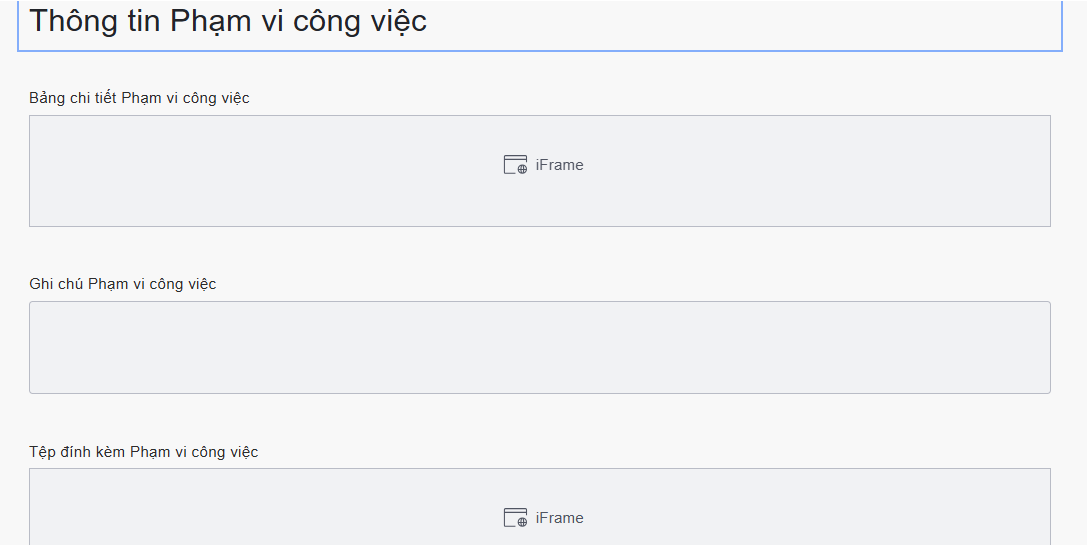The height and width of the screenshot is (545, 1087).
Task: Click the word 'Thông' in the section heading
Action: tap(74, 21)
